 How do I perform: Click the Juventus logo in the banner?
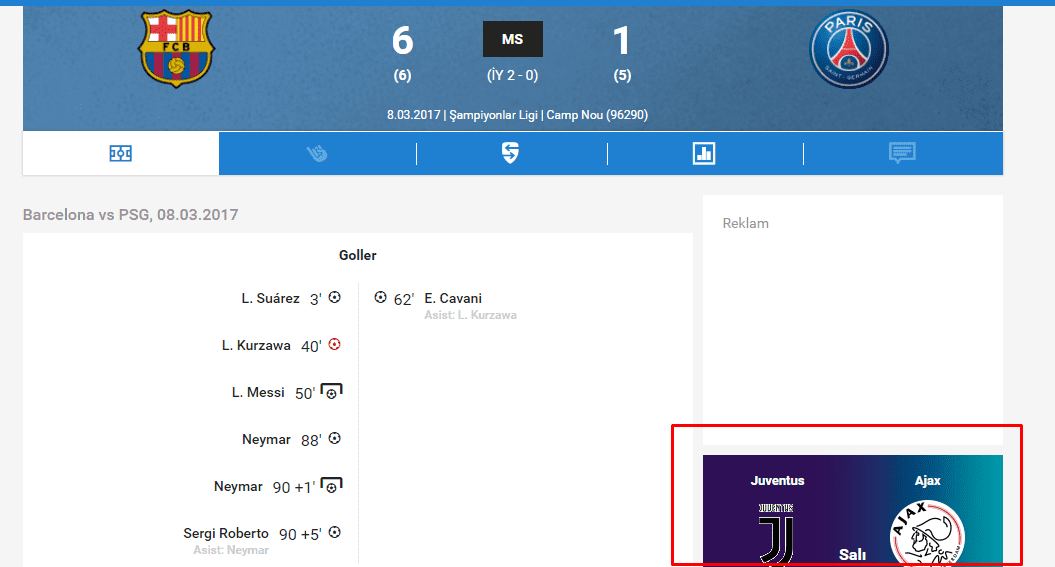776,533
